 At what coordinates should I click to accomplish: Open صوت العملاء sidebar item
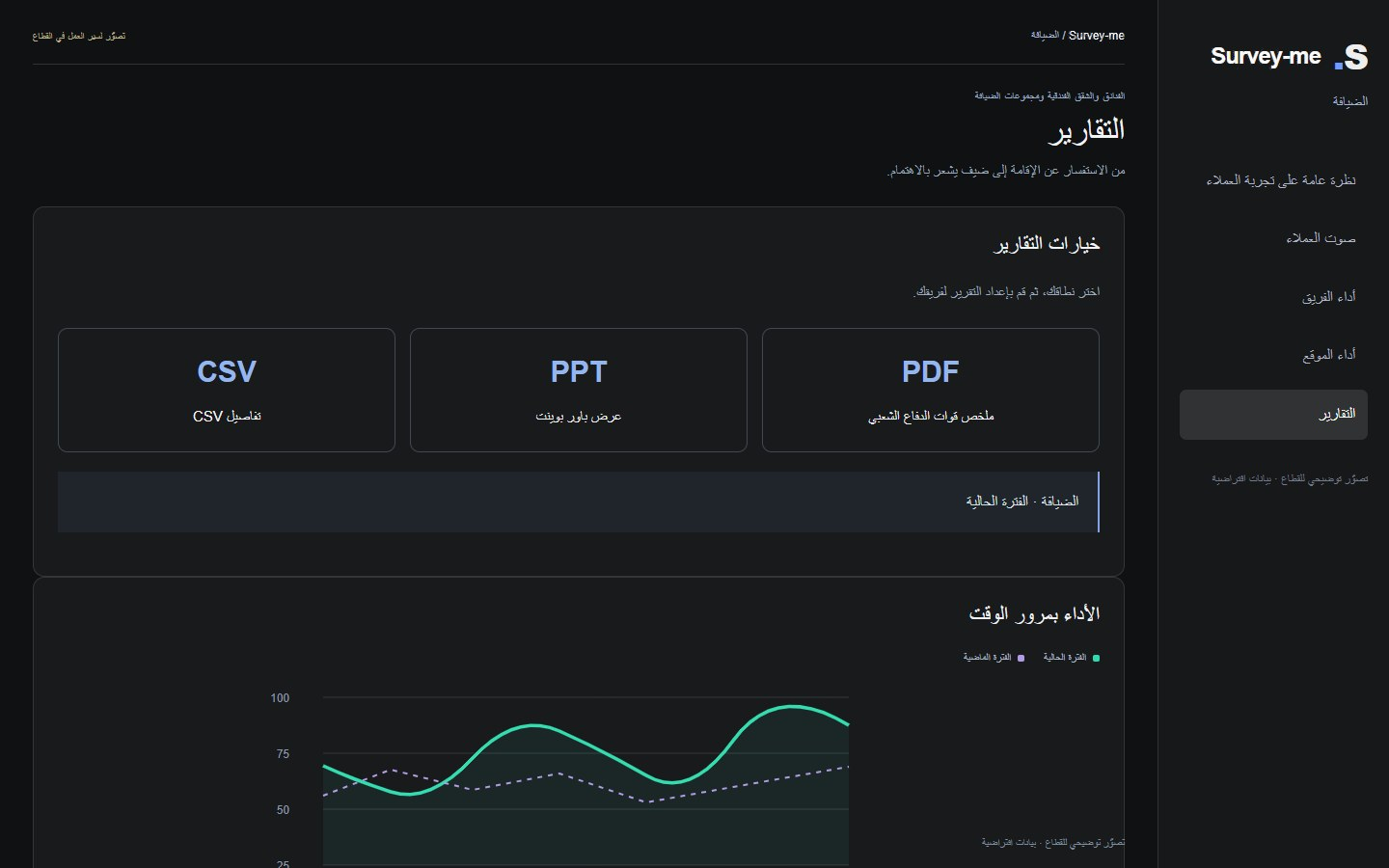coord(1273,238)
